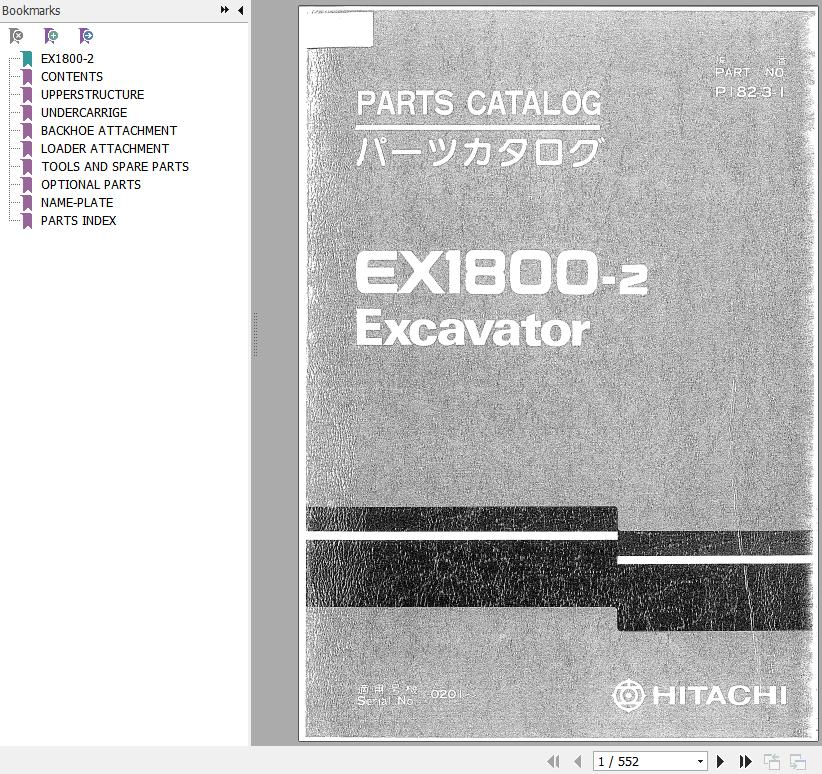
Task: Navigate to the OPTIONAL PARTS bookmark
Action: (x=91, y=185)
